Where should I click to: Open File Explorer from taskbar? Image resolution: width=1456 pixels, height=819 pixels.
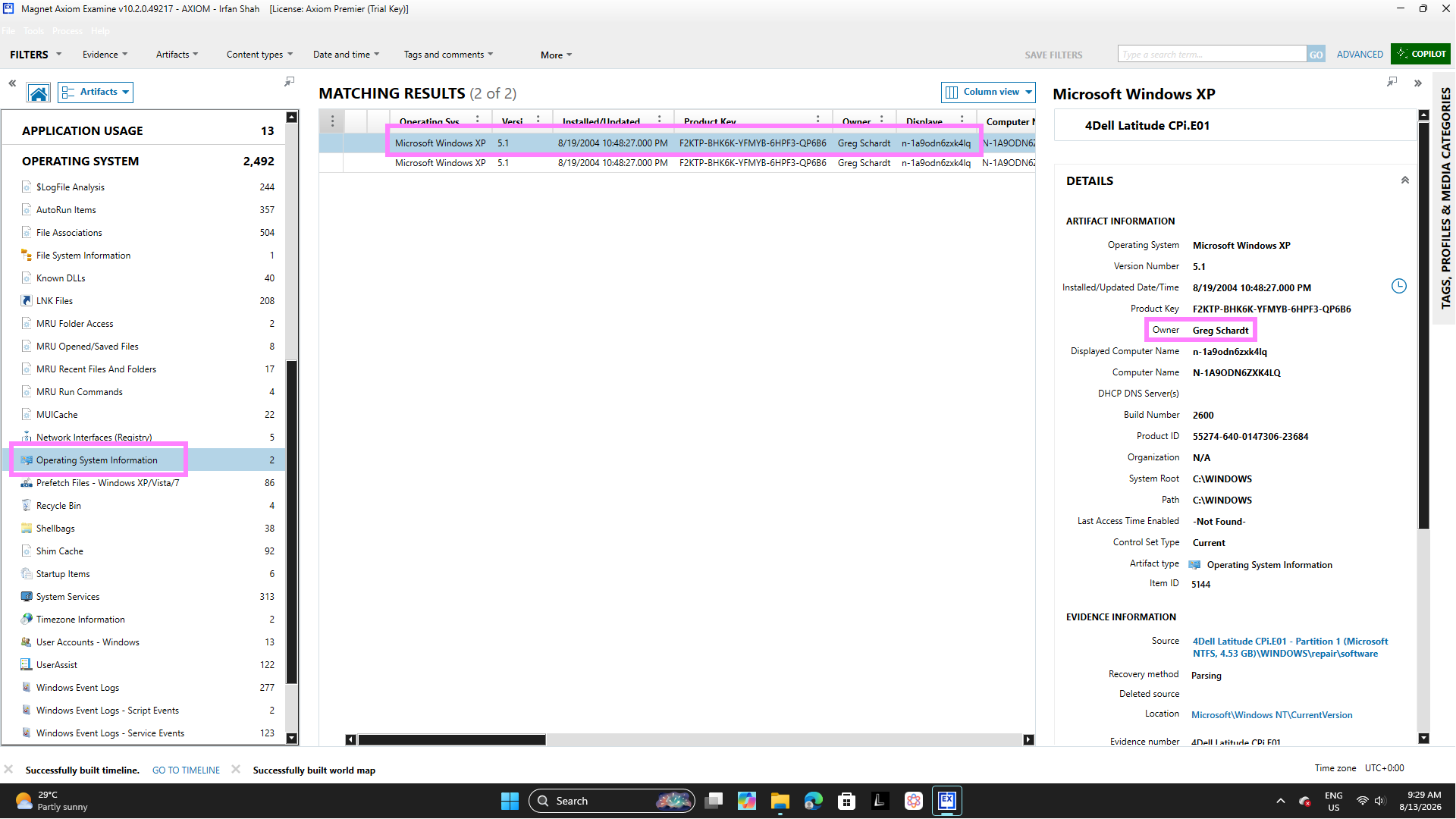780,801
